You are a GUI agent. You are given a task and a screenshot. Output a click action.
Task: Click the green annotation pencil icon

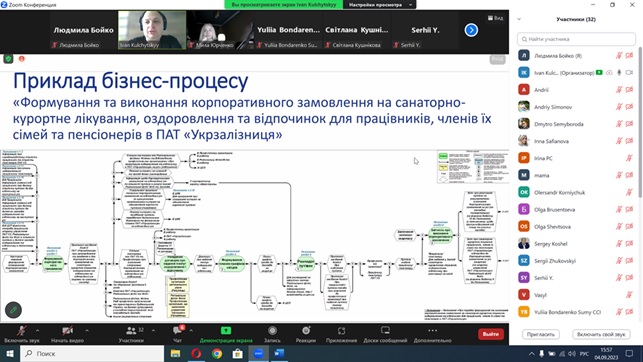click(13, 310)
